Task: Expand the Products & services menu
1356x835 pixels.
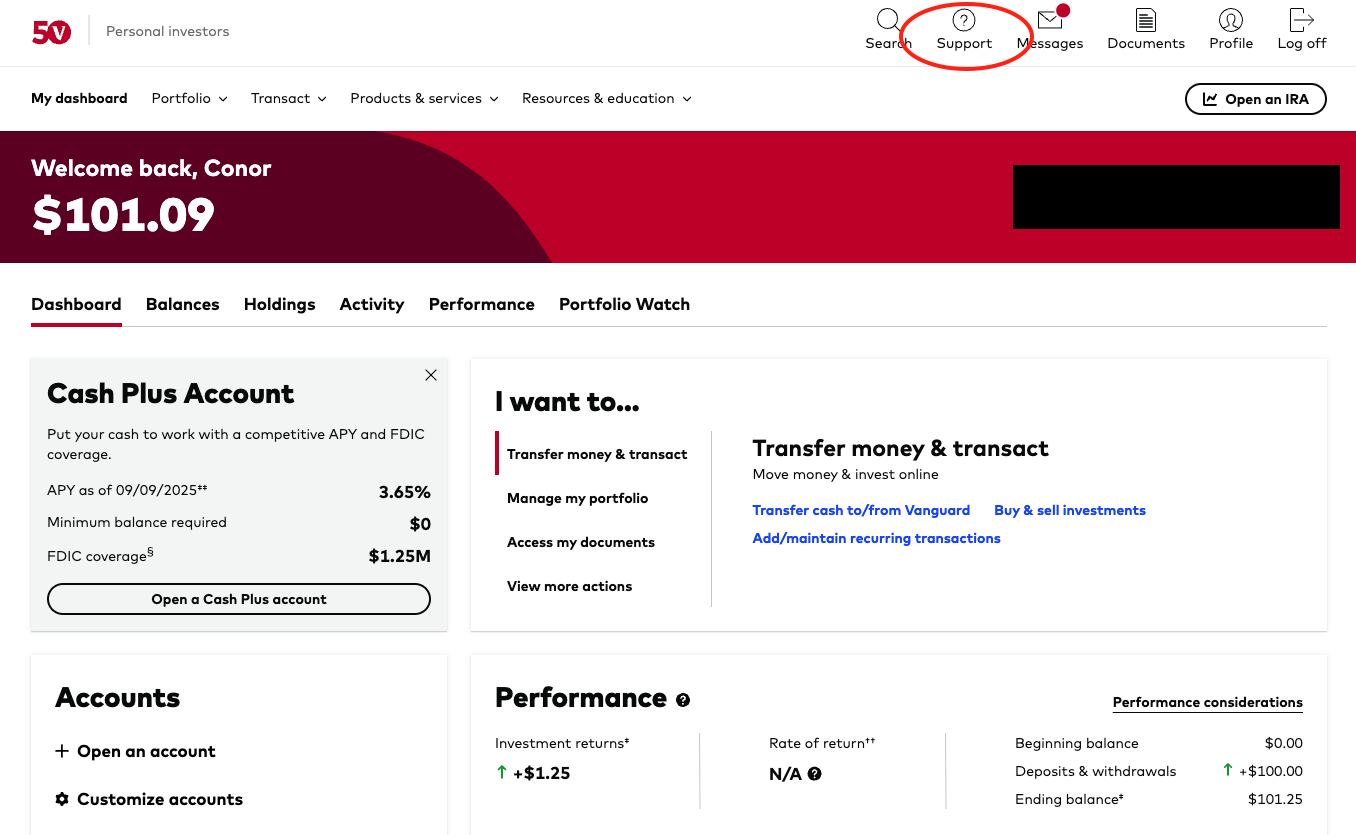Action: pos(424,98)
